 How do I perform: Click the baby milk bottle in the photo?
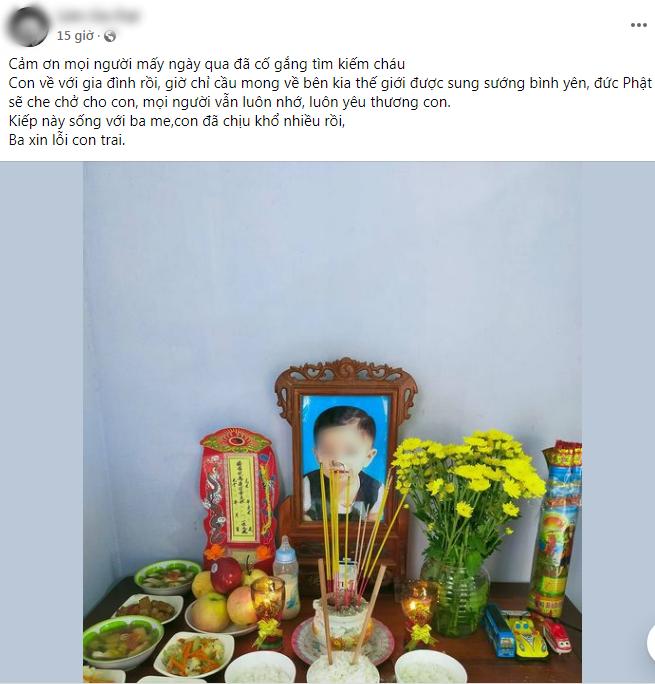[x=287, y=576]
